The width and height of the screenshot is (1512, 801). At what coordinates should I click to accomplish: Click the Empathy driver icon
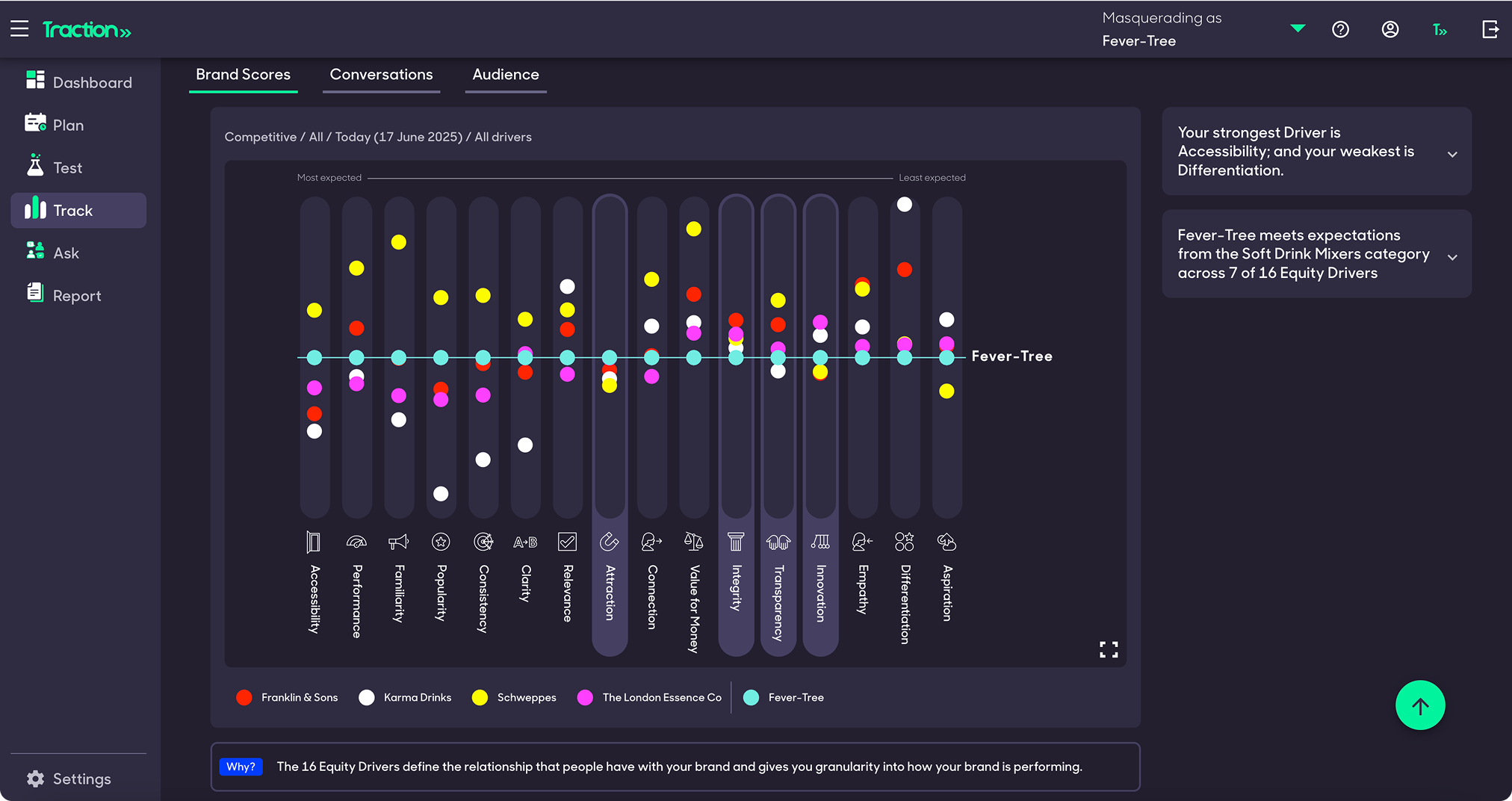click(x=863, y=542)
